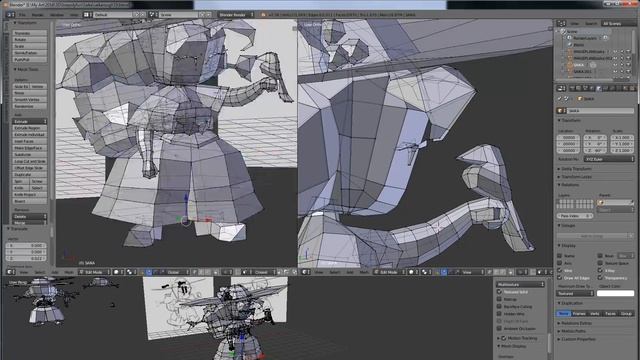
Task: Open the Help menu
Action: [x=74, y=15]
